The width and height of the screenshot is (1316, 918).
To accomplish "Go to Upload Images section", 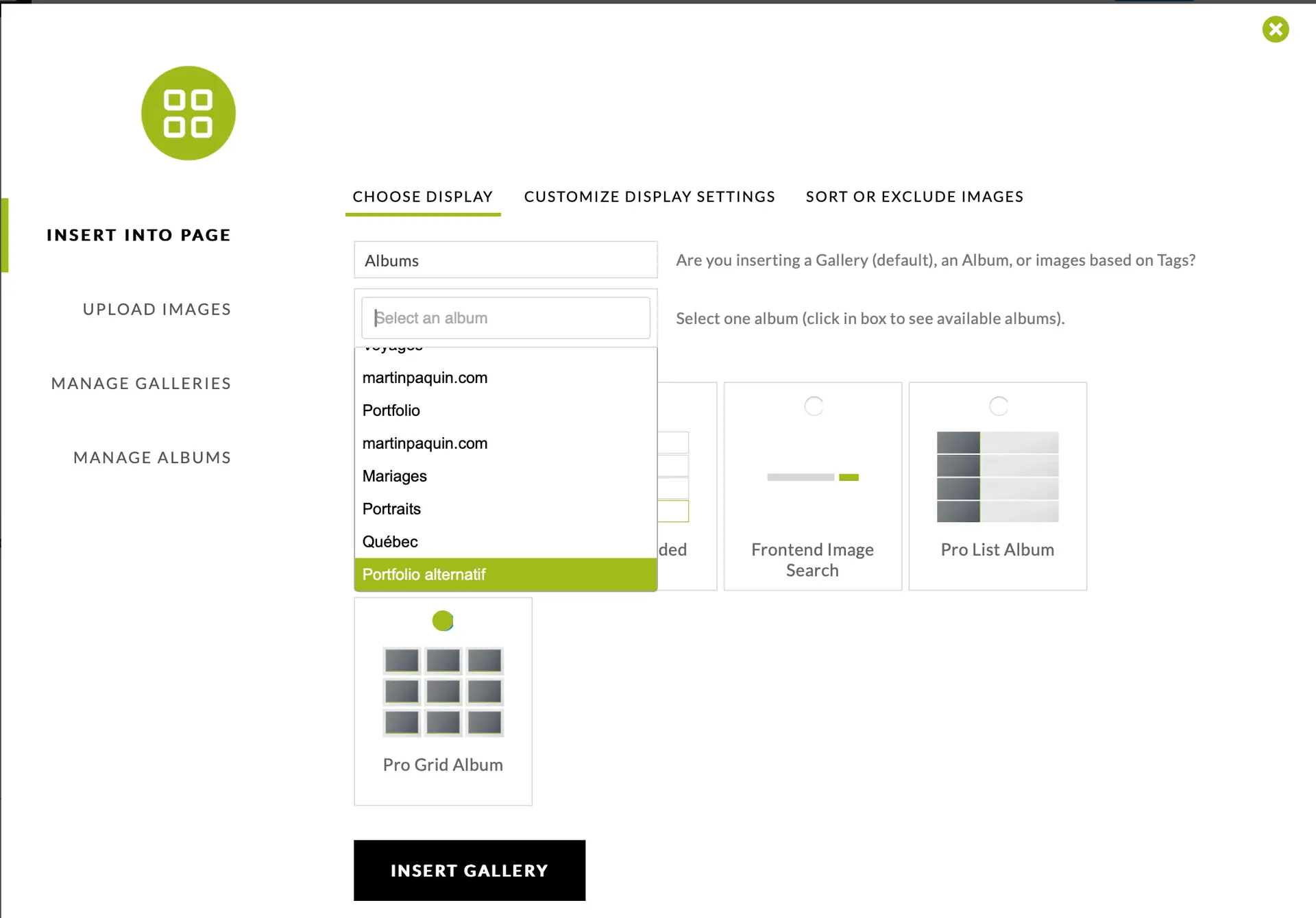I will 156,310.
